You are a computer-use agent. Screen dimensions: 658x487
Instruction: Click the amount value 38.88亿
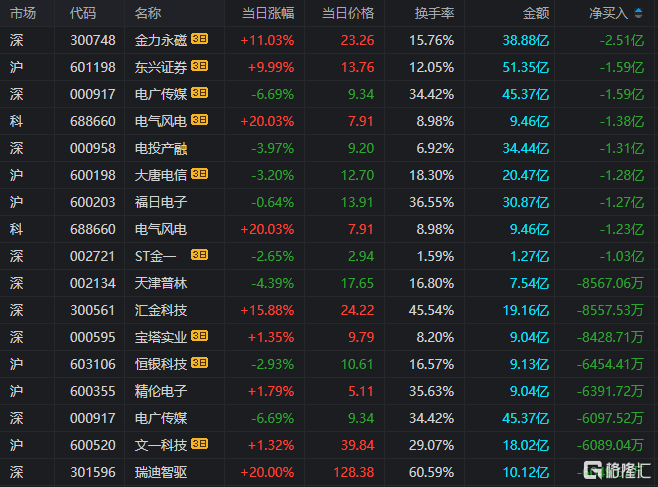(526, 40)
